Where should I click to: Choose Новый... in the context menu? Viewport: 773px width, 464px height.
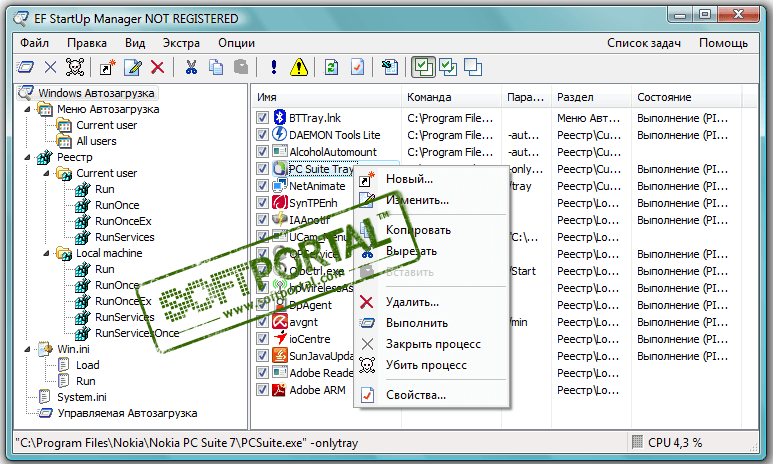(x=431, y=179)
